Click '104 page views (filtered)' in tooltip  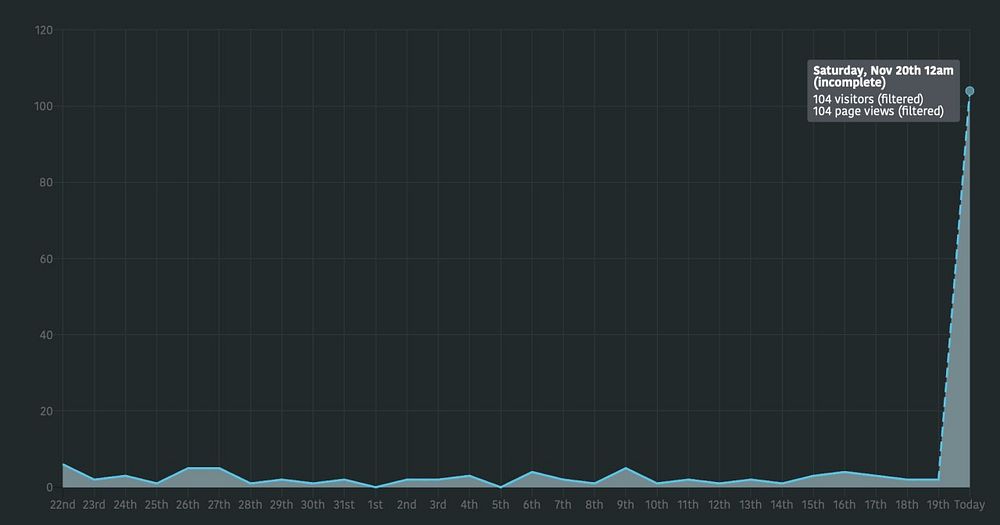pyautogui.click(x=878, y=111)
